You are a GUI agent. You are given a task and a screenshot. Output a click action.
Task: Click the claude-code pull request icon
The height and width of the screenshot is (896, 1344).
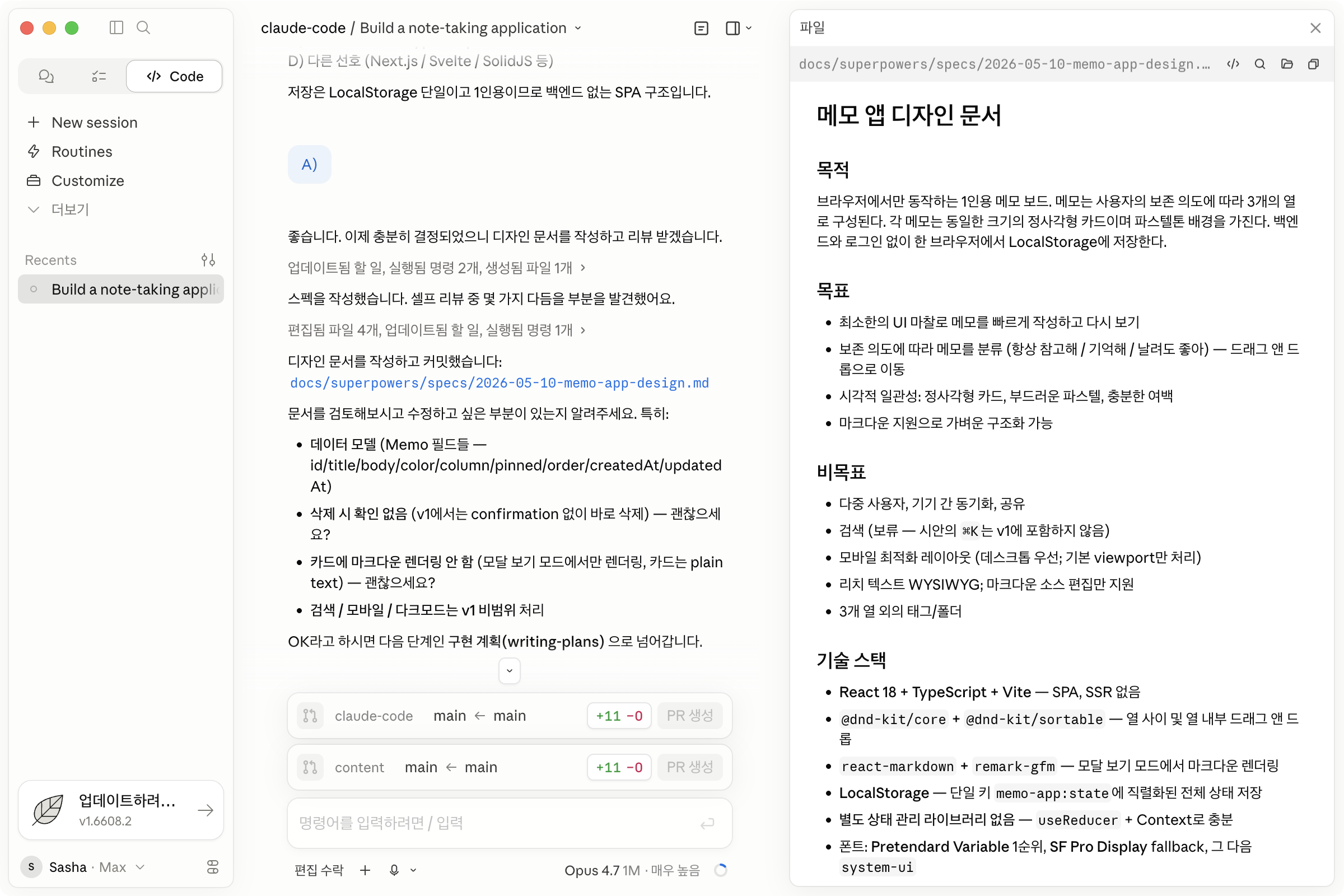tap(310, 716)
